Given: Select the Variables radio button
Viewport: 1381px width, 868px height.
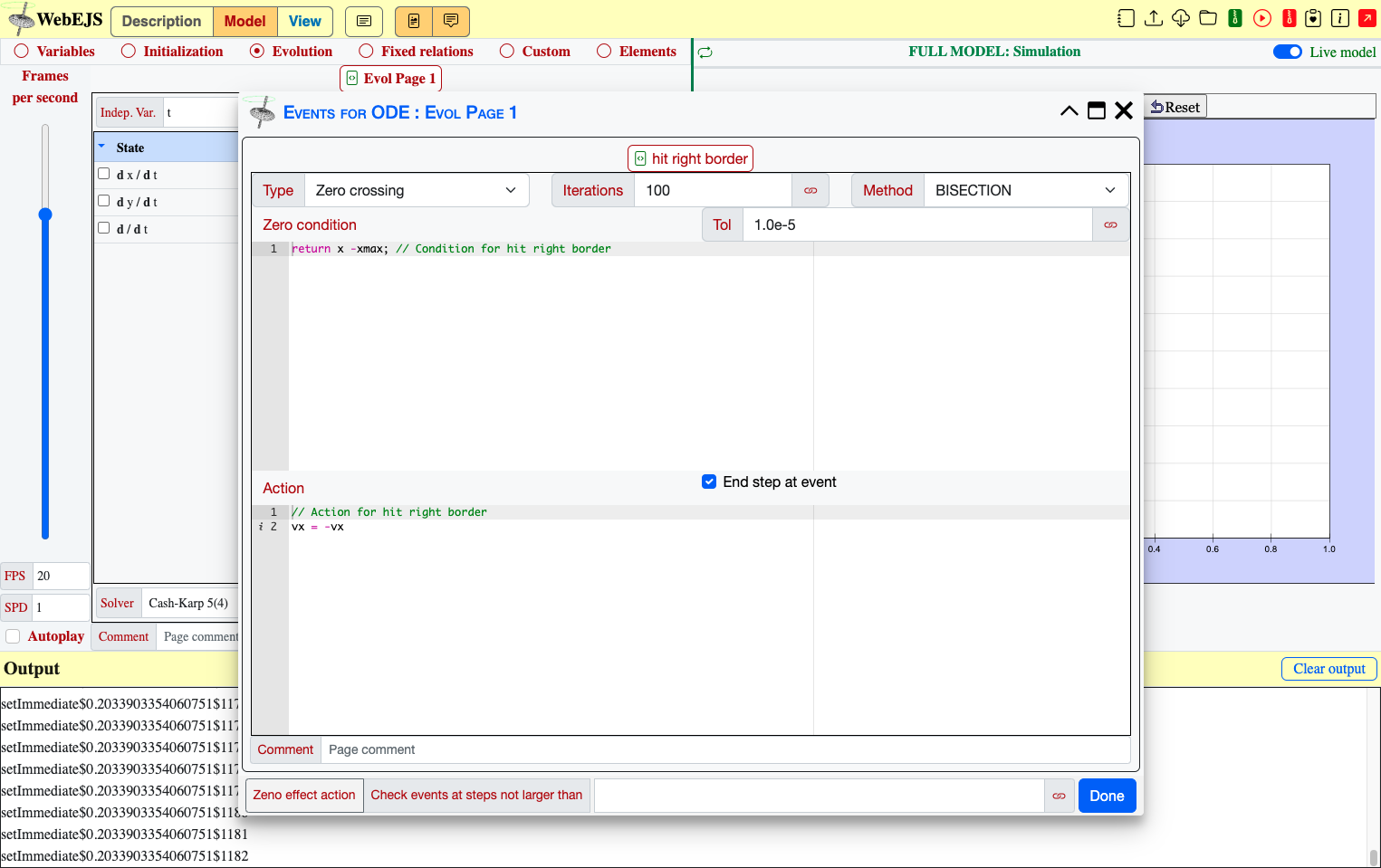Looking at the screenshot, I should click(22, 52).
